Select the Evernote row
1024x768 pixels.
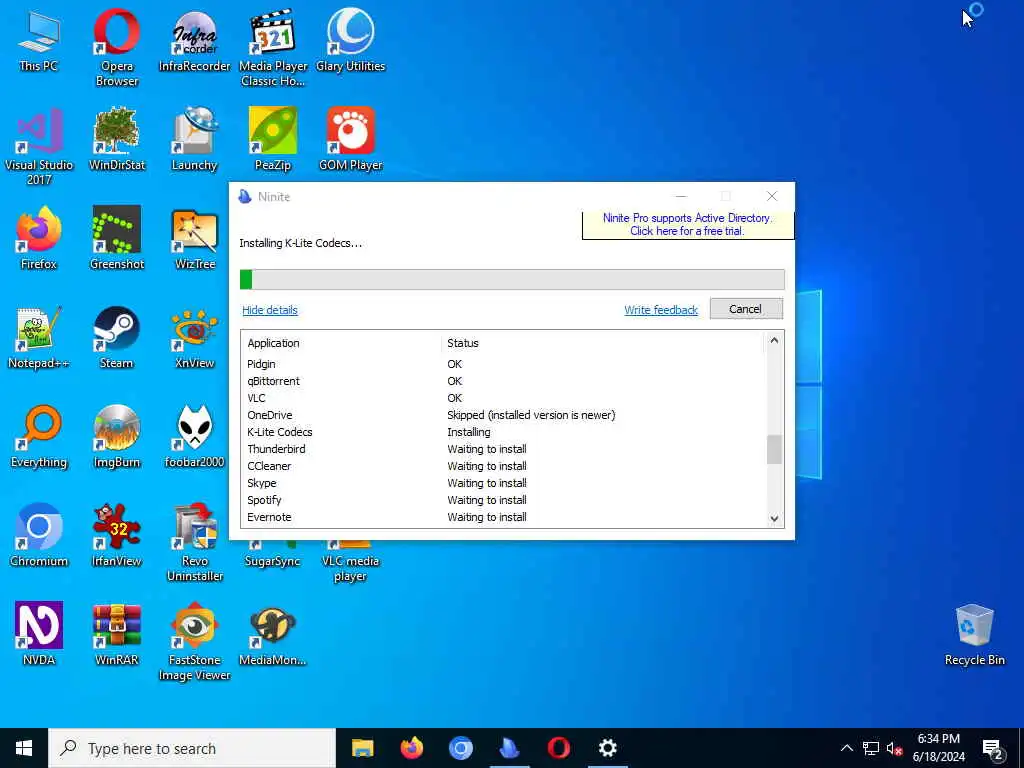(503, 517)
